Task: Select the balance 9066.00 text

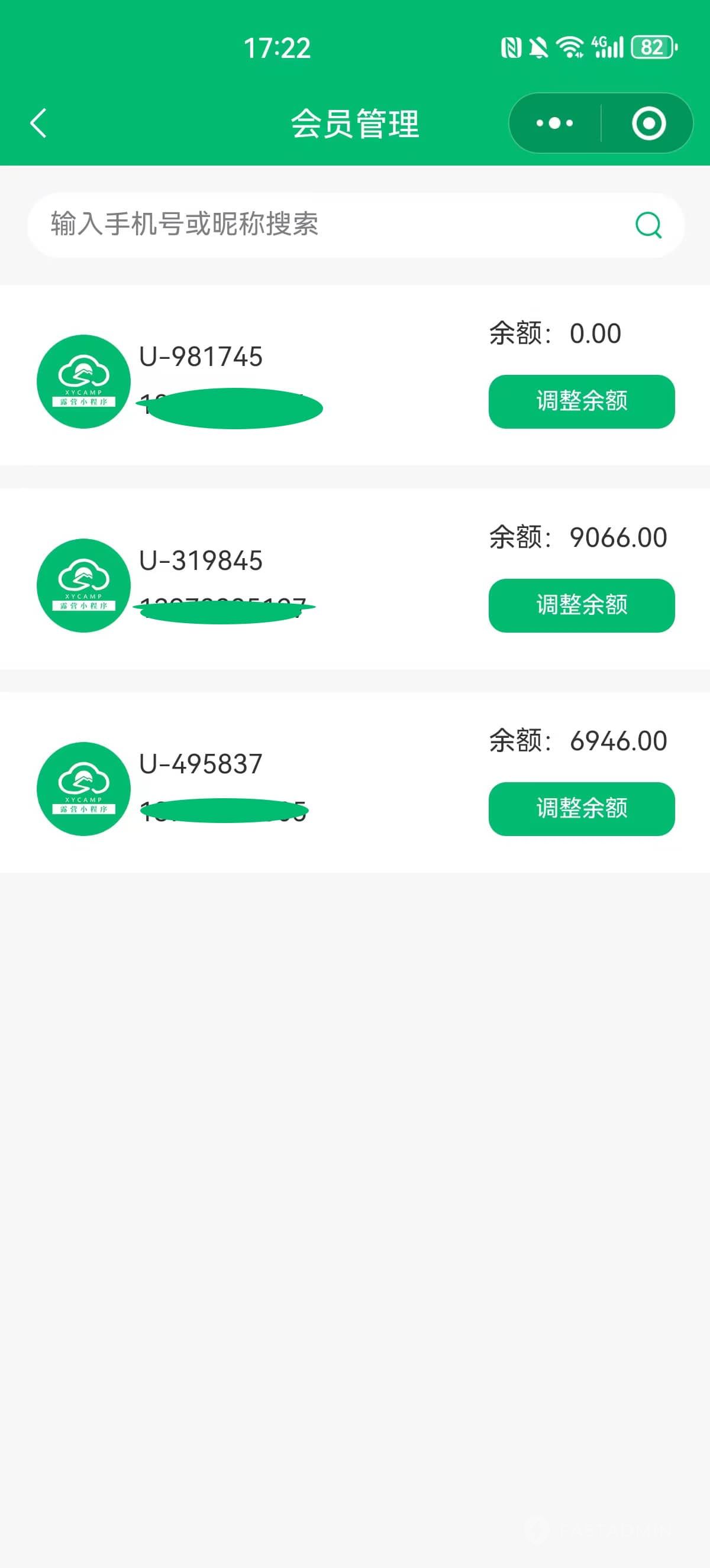Action: [618, 537]
